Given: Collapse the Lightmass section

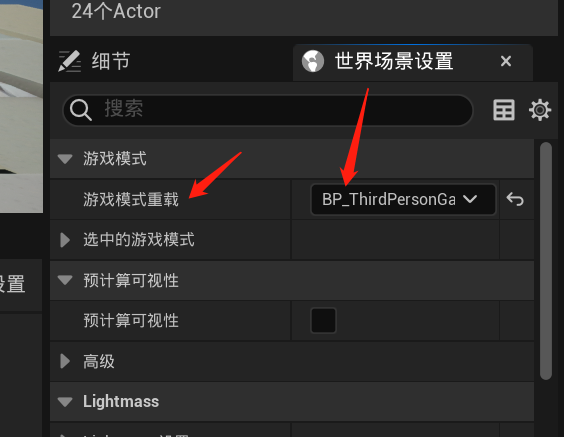Looking at the screenshot, I should (65, 402).
